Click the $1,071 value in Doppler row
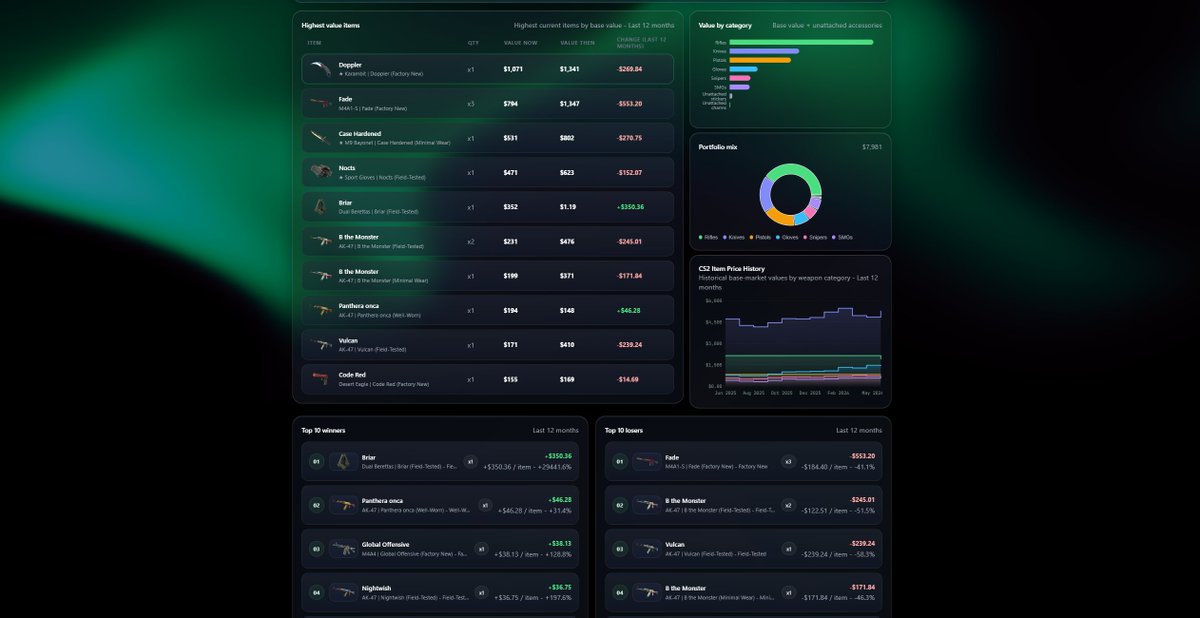Screen dimensions: 1200x618 513,69
